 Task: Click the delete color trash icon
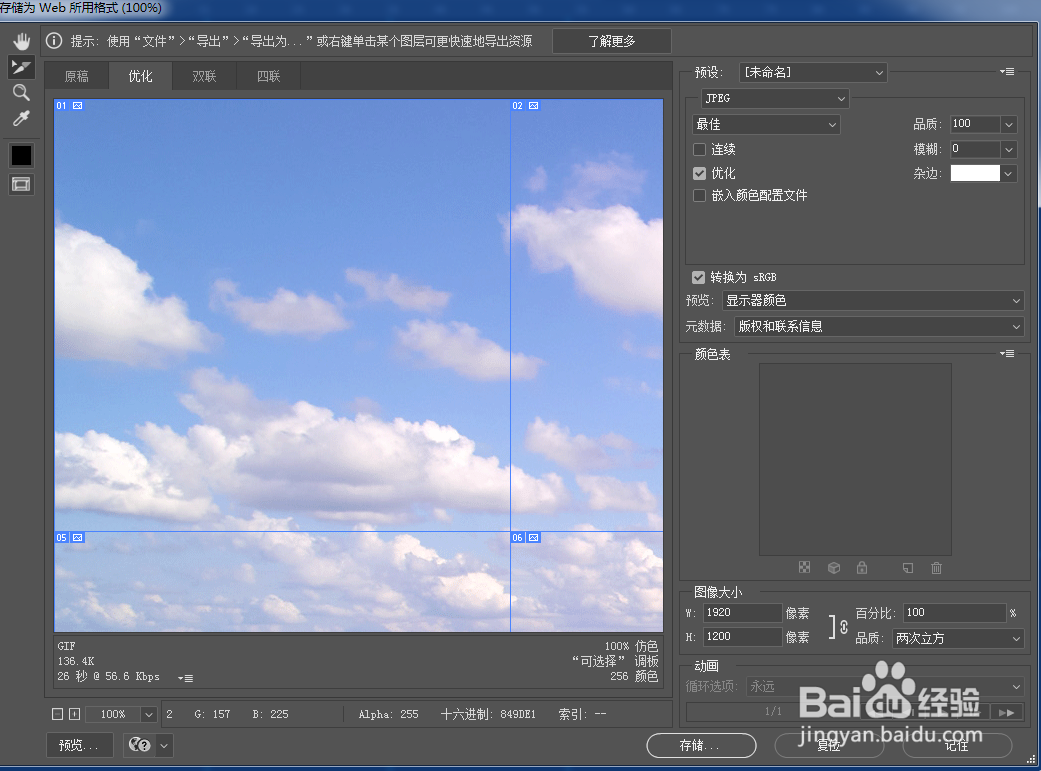coord(936,568)
